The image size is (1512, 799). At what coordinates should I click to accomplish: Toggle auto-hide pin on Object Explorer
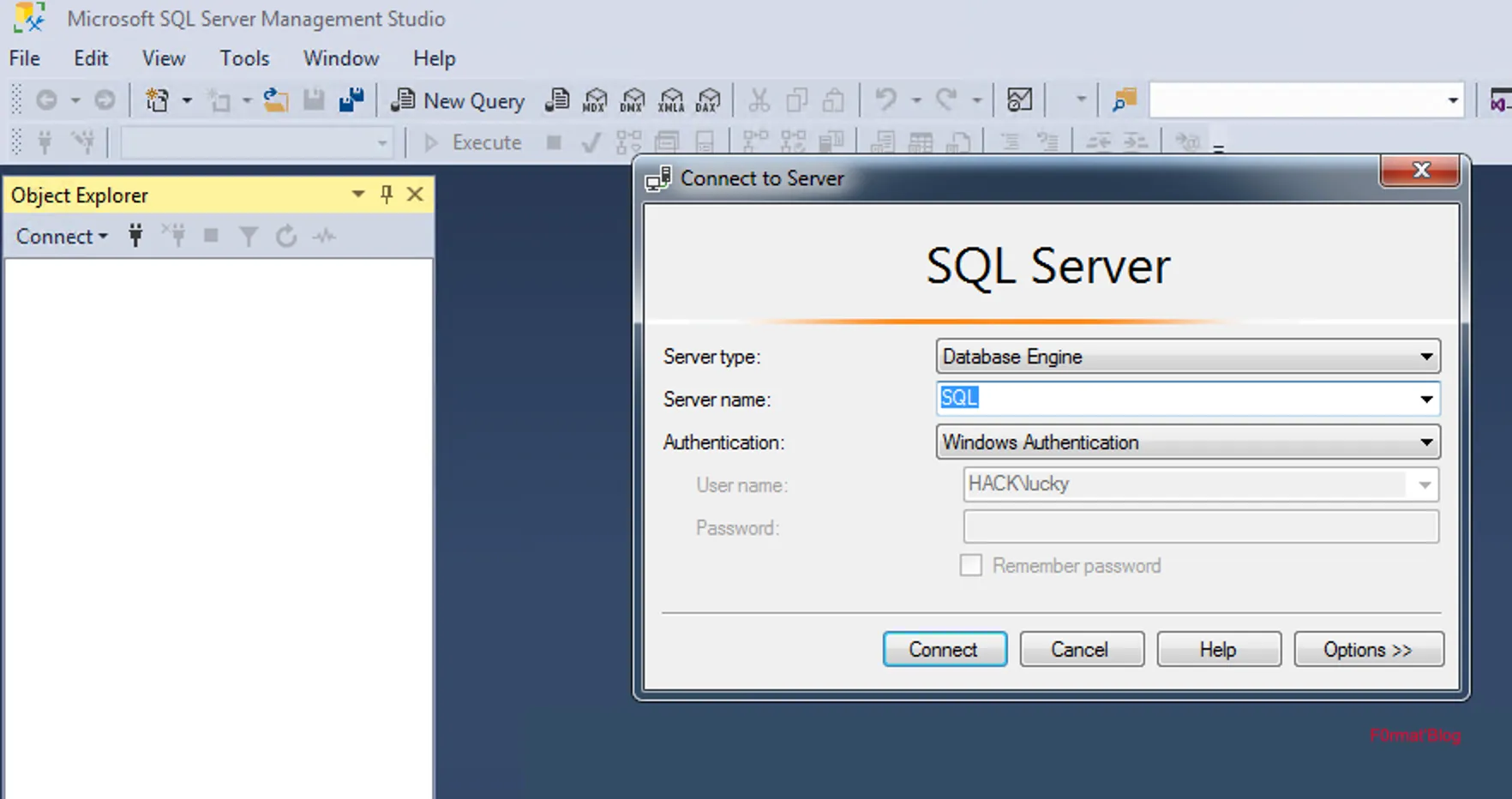(387, 195)
